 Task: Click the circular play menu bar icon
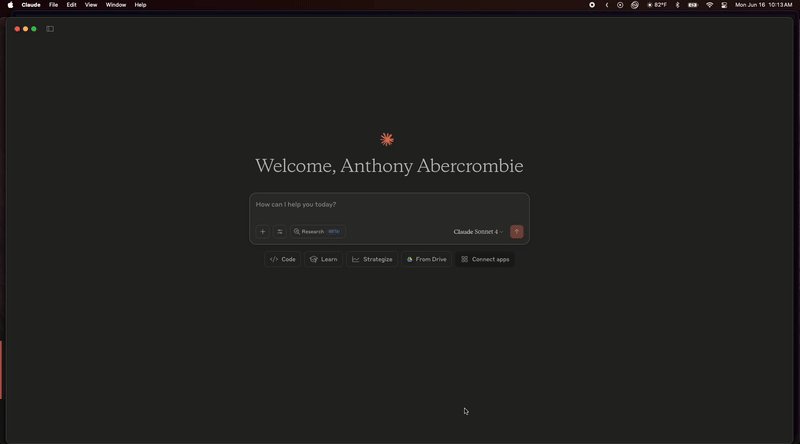point(620,5)
